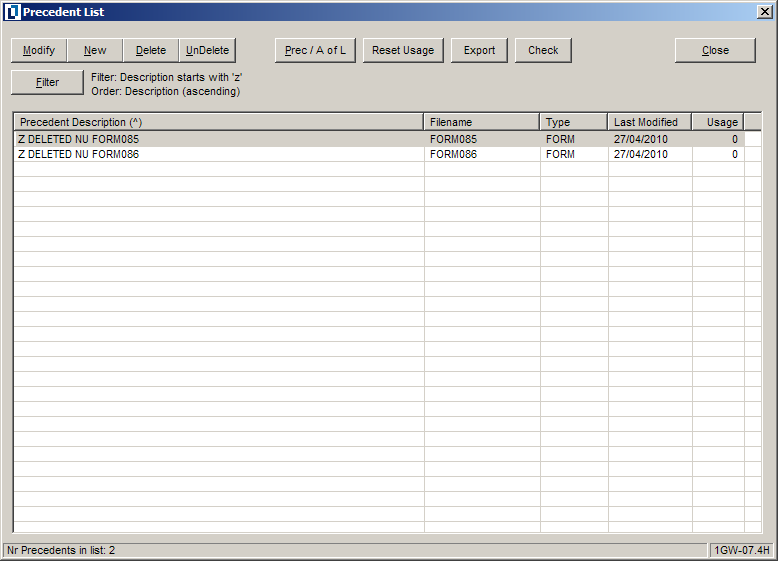Close the window via title bar X
Screen dimensions: 778x561
pyautogui.click(x=765, y=12)
